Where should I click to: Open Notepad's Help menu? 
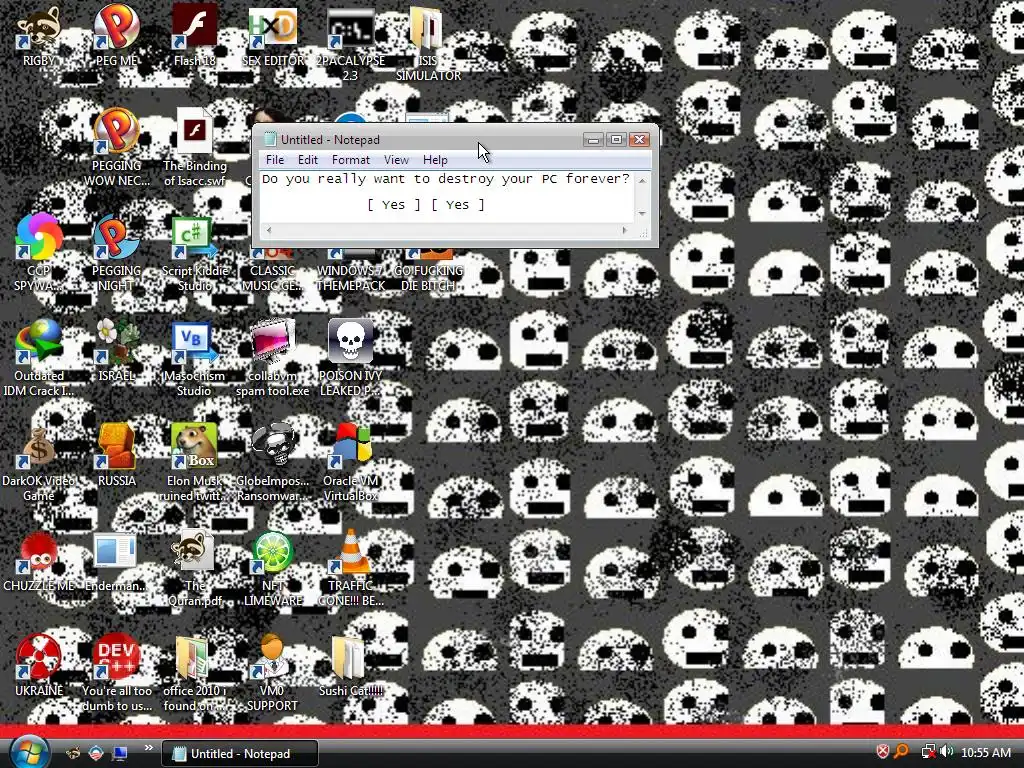click(435, 160)
